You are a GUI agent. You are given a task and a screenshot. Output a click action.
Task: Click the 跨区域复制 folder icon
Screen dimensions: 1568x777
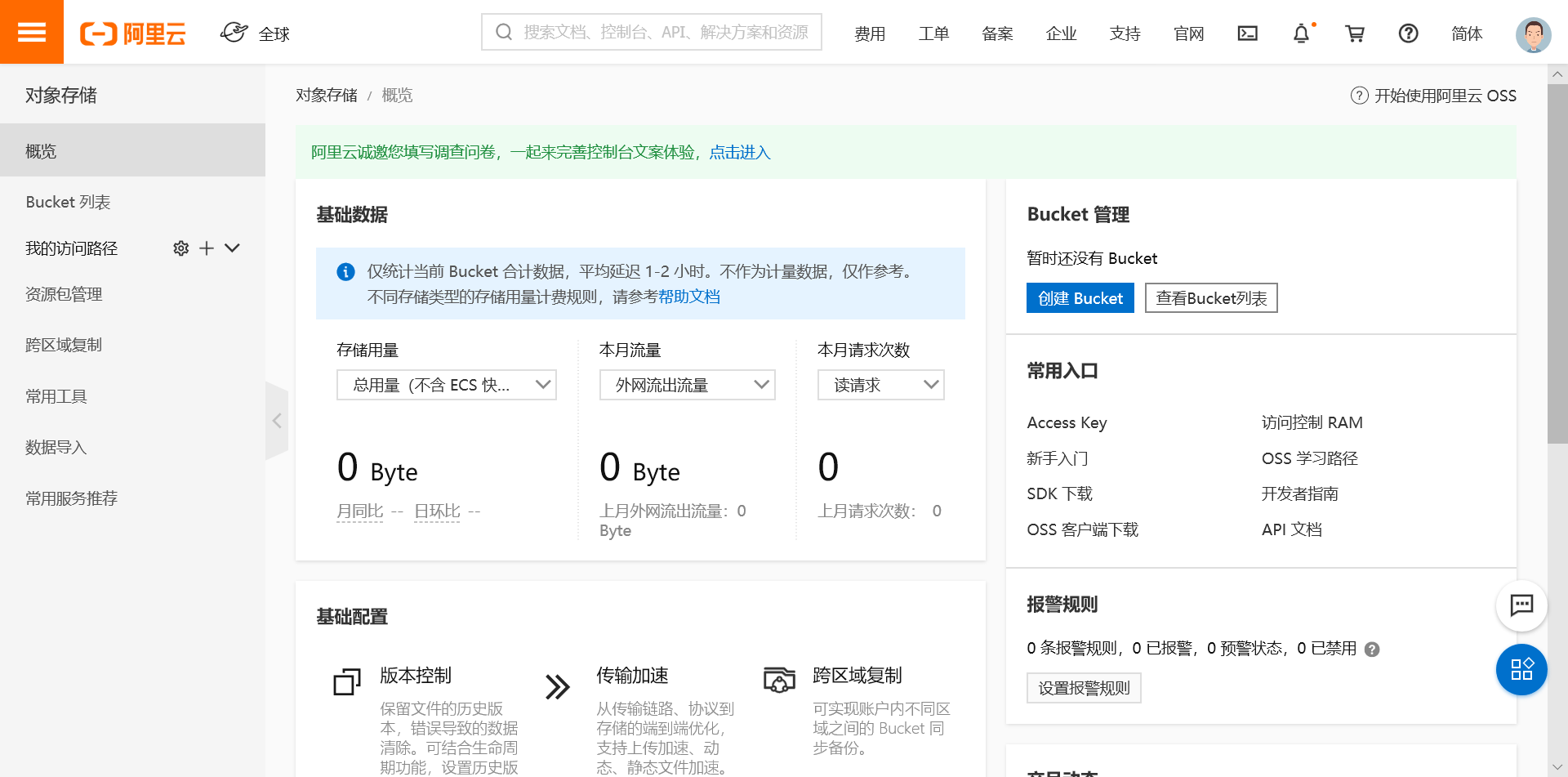pos(779,679)
